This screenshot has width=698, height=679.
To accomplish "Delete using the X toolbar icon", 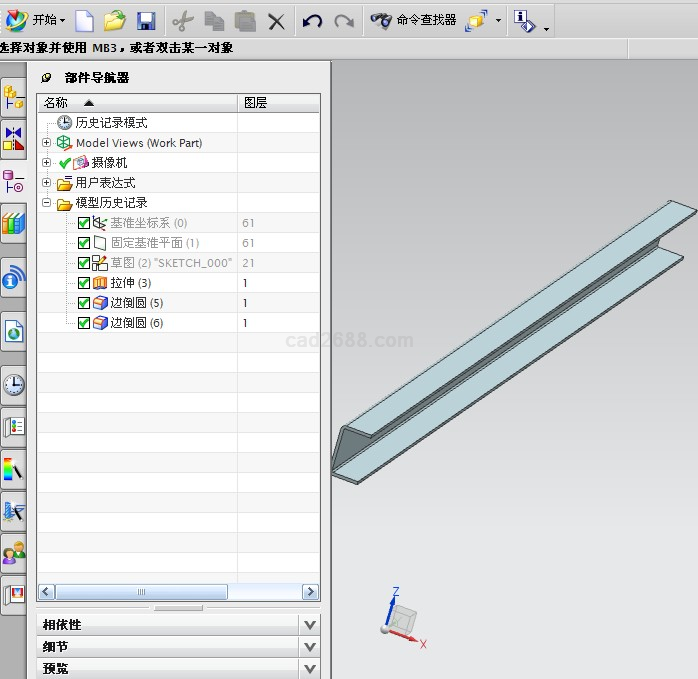I will 276,20.
